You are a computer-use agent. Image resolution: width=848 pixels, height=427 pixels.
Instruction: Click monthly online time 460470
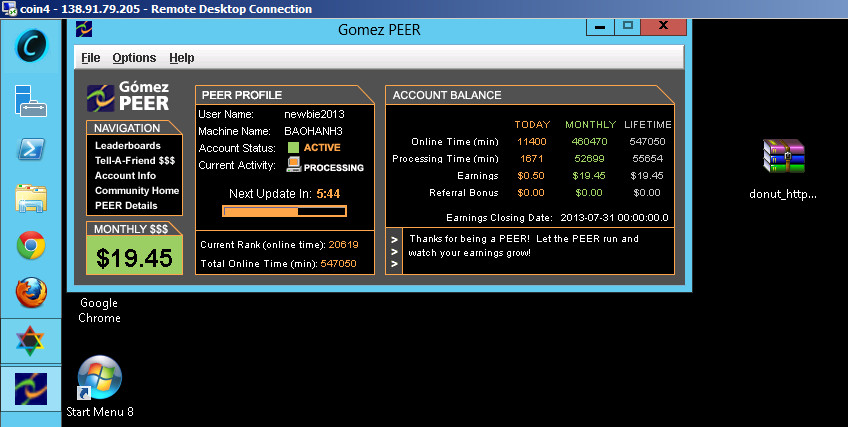tap(589, 142)
